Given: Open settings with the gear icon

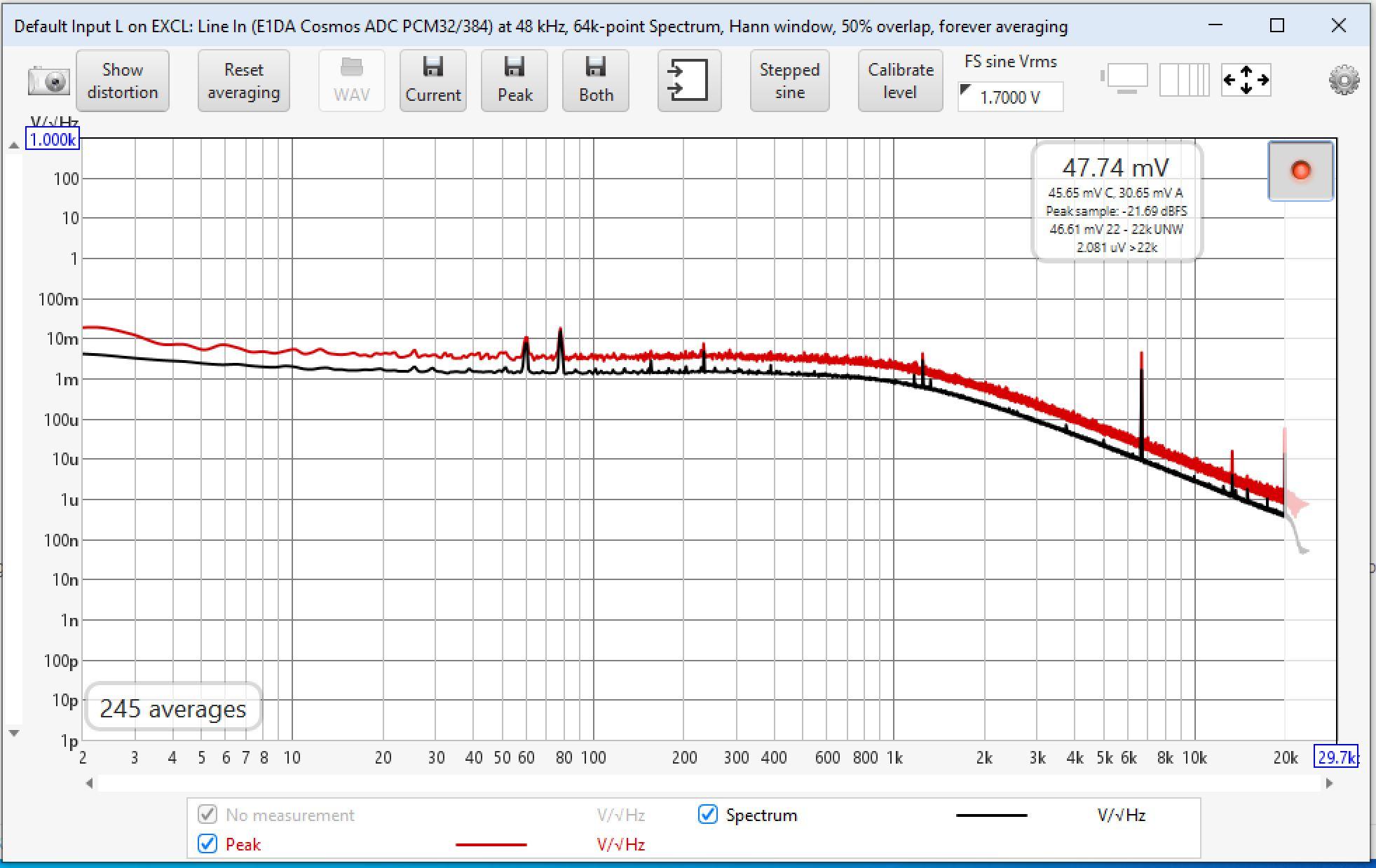Looking at the screenshot, I should point(1344,80).
